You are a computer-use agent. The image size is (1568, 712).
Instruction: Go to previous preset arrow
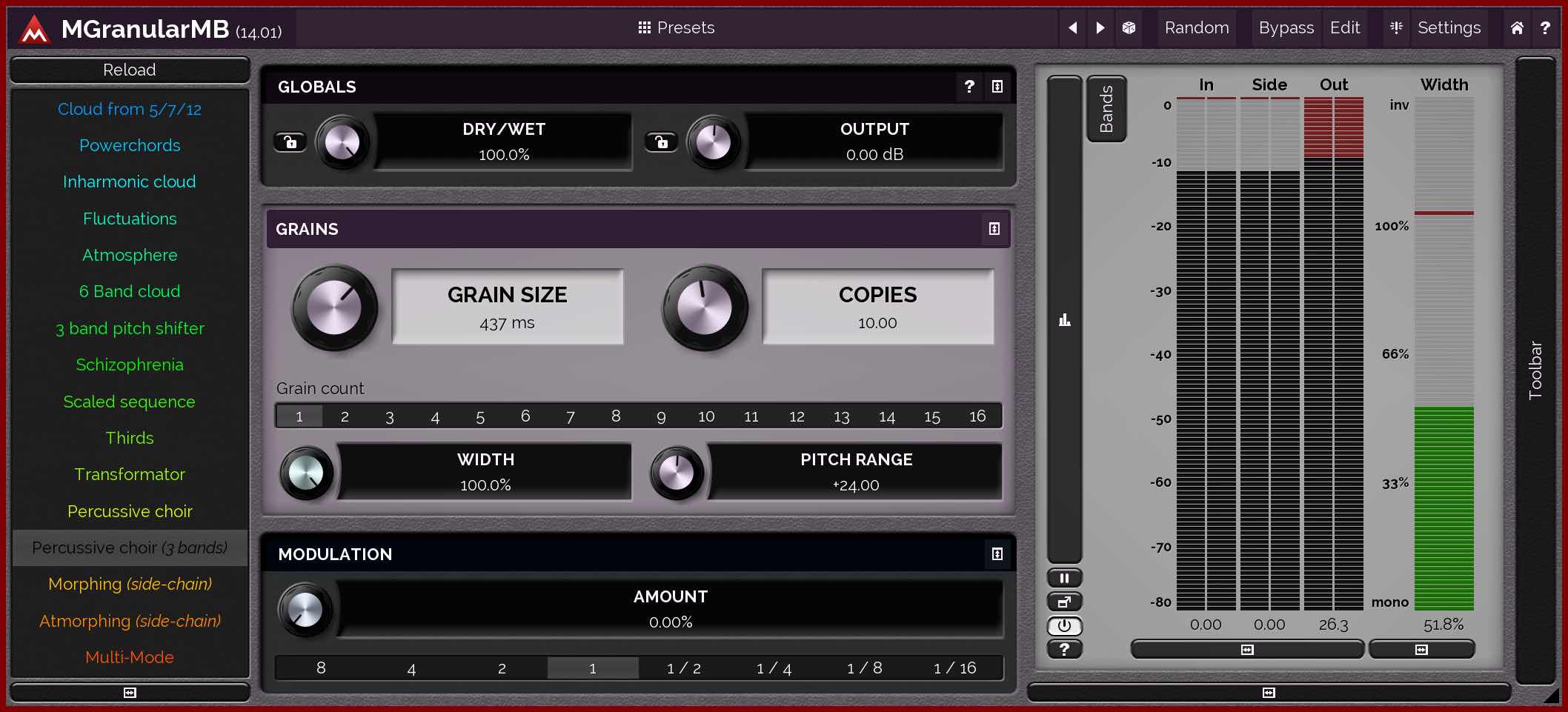pyautogui.click(x=1072, y=28)
